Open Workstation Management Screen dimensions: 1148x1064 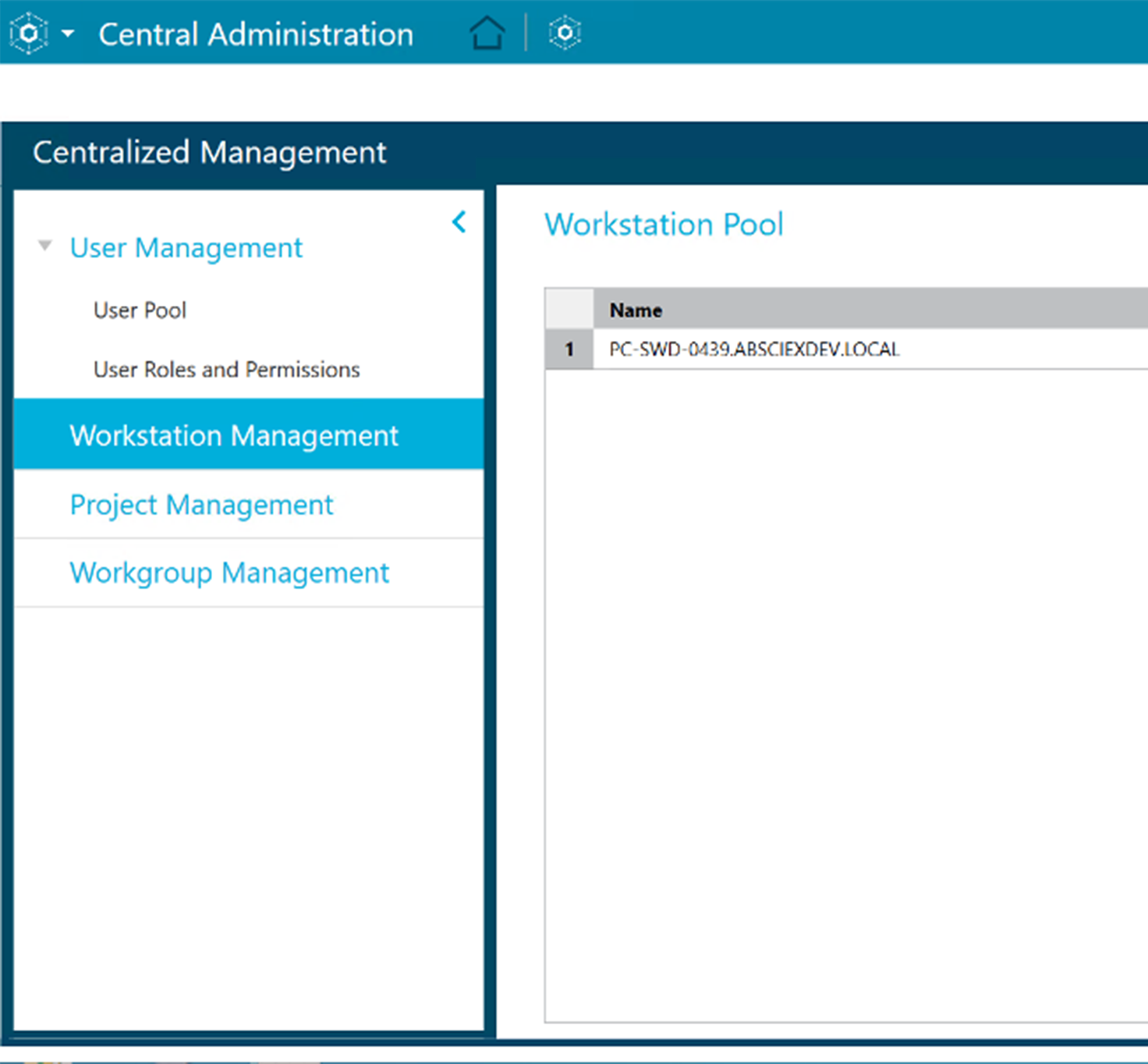[249, 434]
